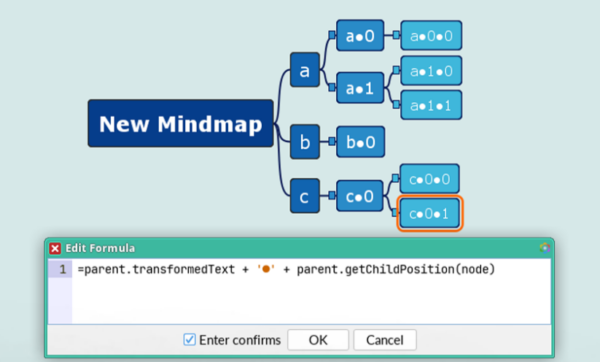
Task: Cancel the formula editing
Action: click(385, 340)
